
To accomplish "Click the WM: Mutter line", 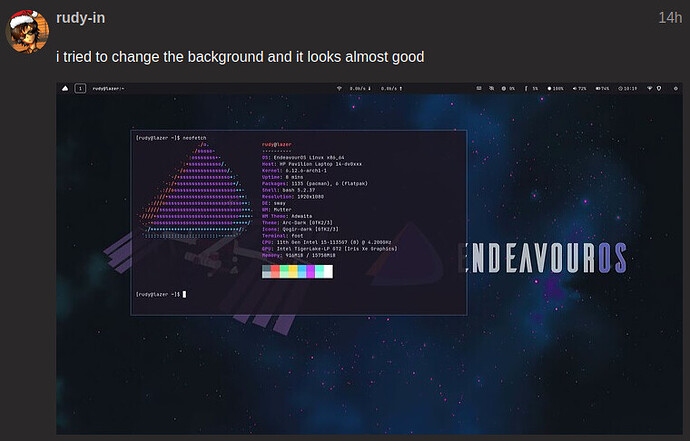I will pos(276,209).
